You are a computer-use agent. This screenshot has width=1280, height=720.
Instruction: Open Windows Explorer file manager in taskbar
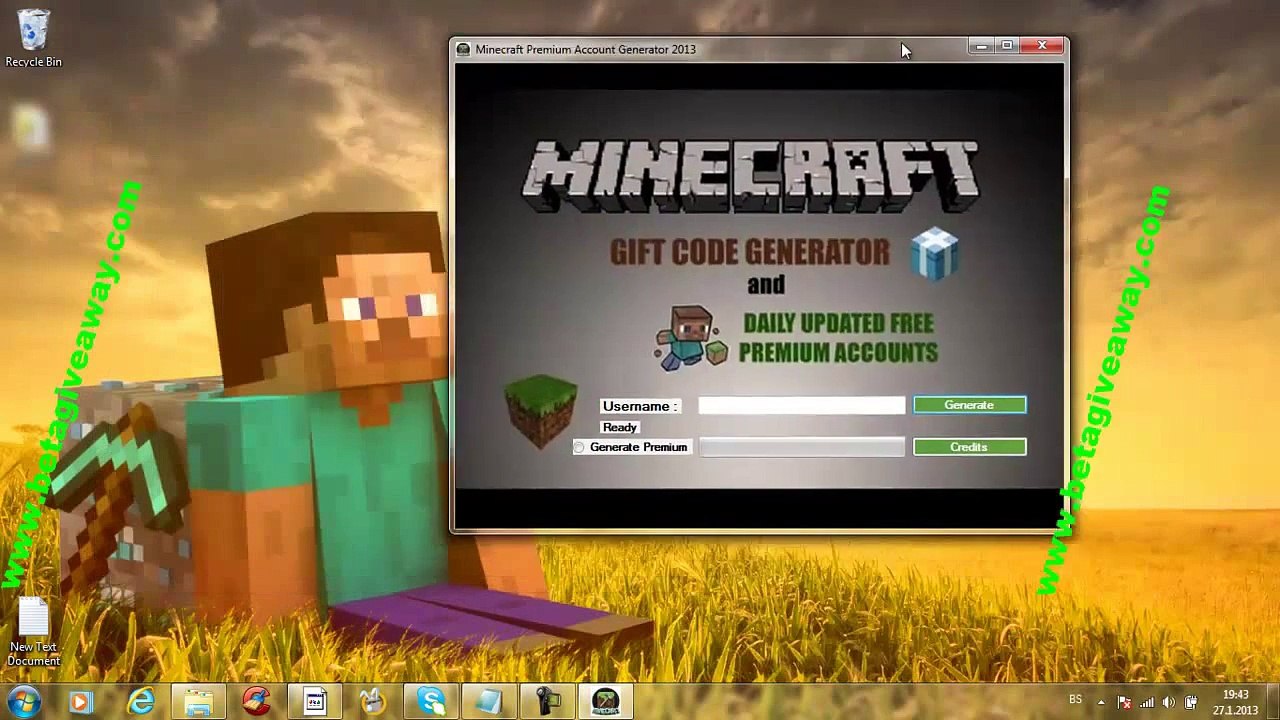[x=198, y=702]
